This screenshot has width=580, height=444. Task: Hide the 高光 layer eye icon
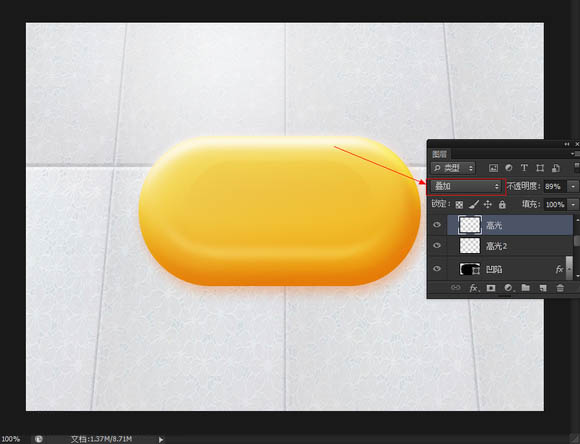[437, 225]
